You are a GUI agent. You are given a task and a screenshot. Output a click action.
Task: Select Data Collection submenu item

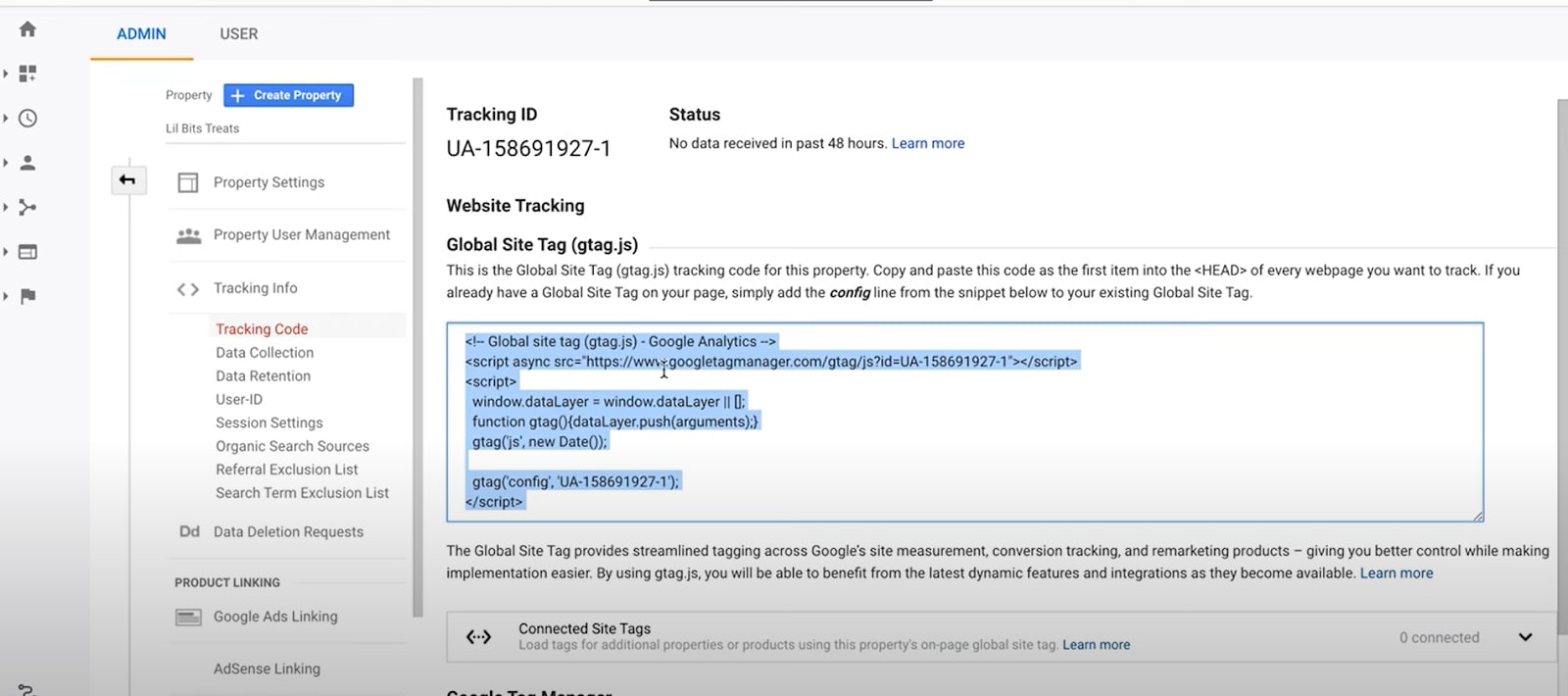(265, 353)
